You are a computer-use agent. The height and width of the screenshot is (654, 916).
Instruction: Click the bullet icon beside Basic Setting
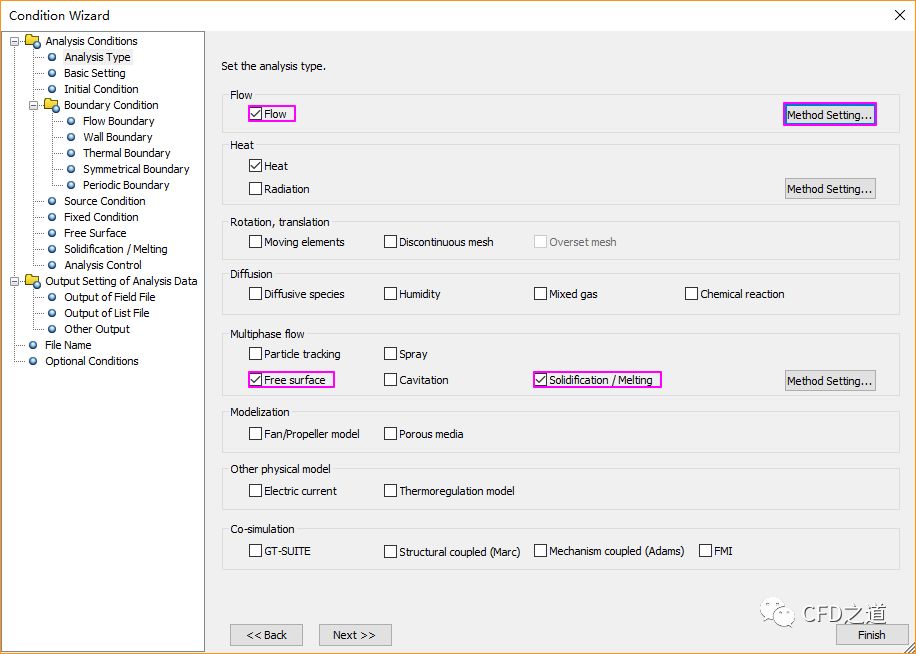coord(52,73)
